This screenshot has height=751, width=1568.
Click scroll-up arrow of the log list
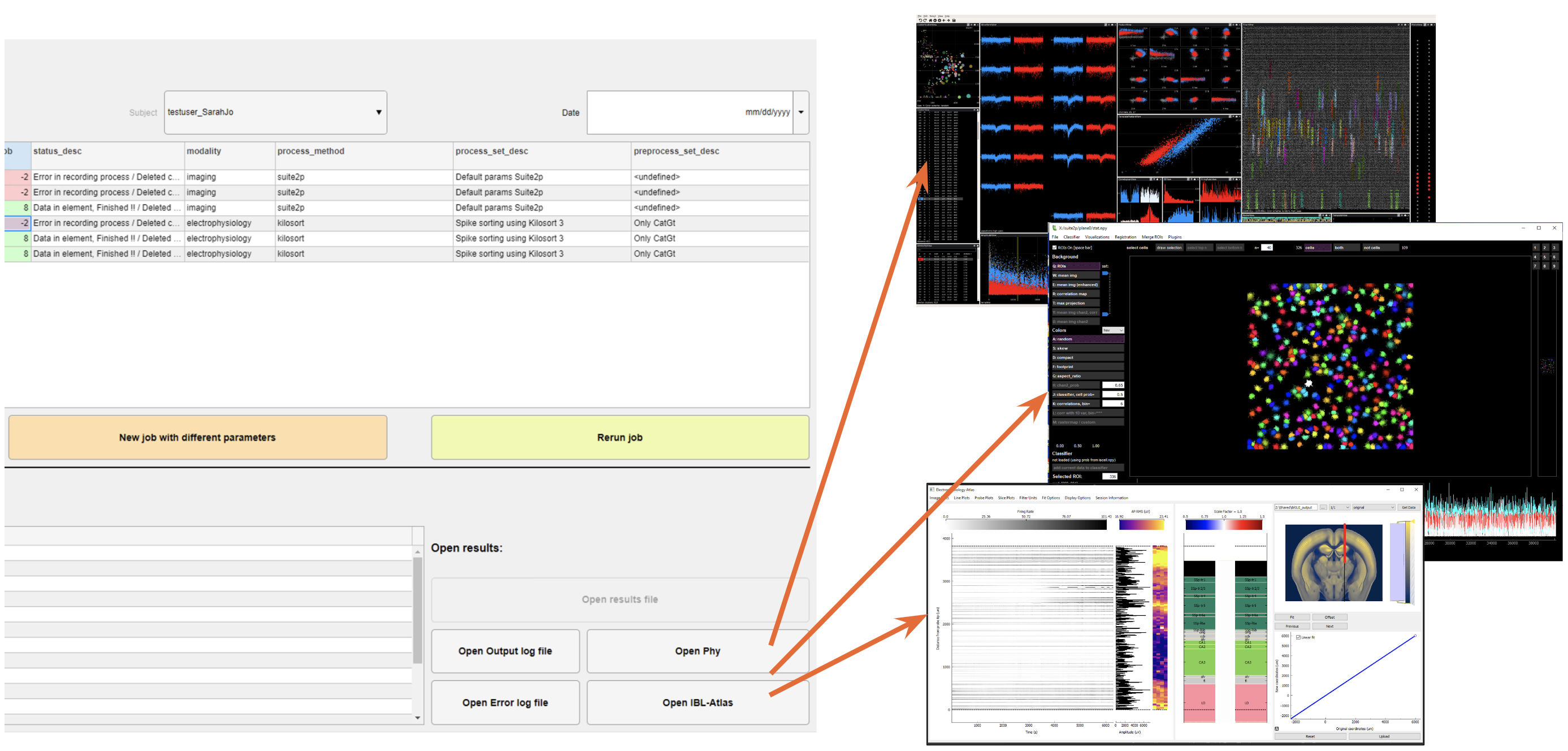pos(418,552)
